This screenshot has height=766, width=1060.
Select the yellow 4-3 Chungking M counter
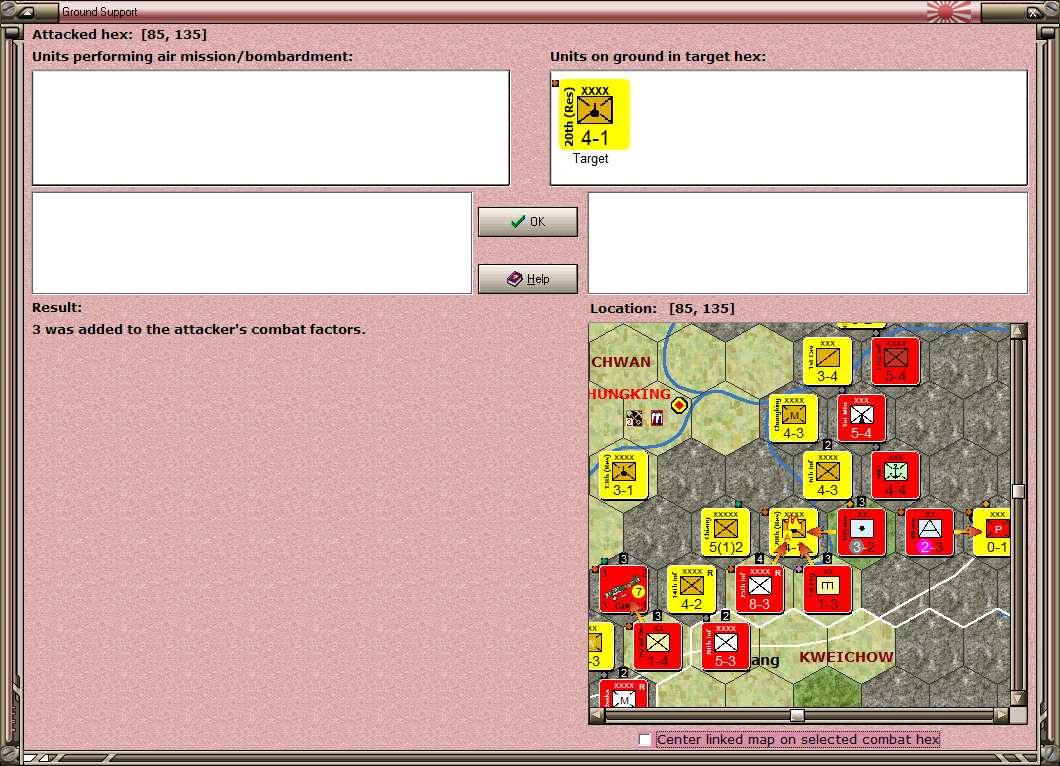[x=794, y=418]
